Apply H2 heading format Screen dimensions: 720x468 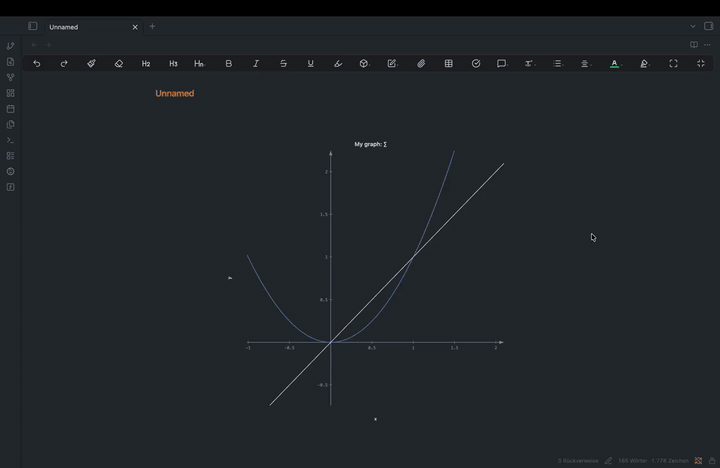point(146,64)
